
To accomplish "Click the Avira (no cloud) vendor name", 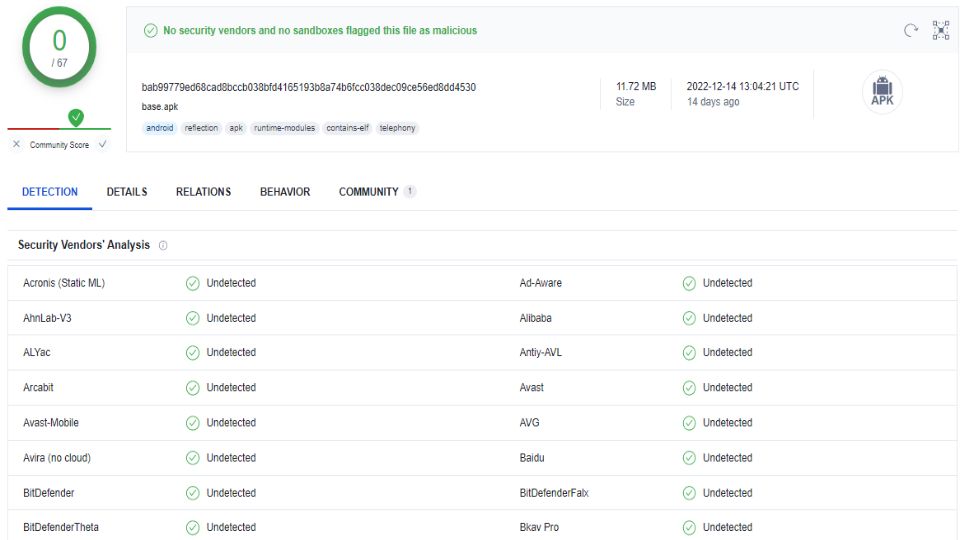I will click(57, 457).
